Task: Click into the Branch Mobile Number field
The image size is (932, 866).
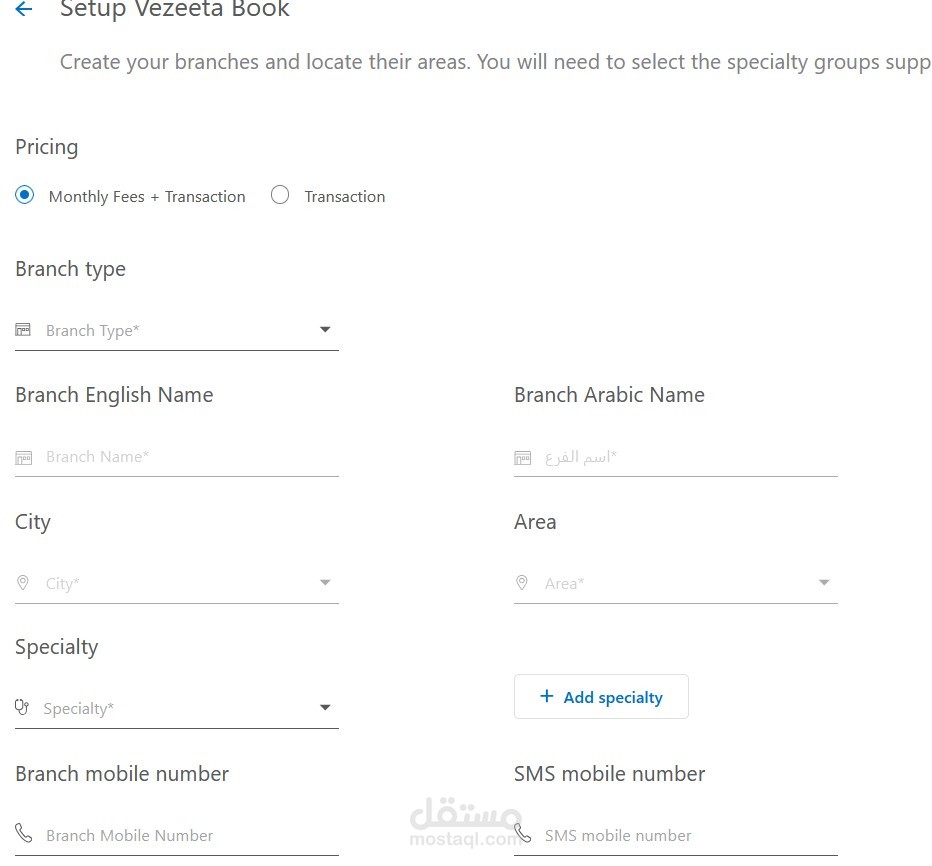Action: click(190, 835)
